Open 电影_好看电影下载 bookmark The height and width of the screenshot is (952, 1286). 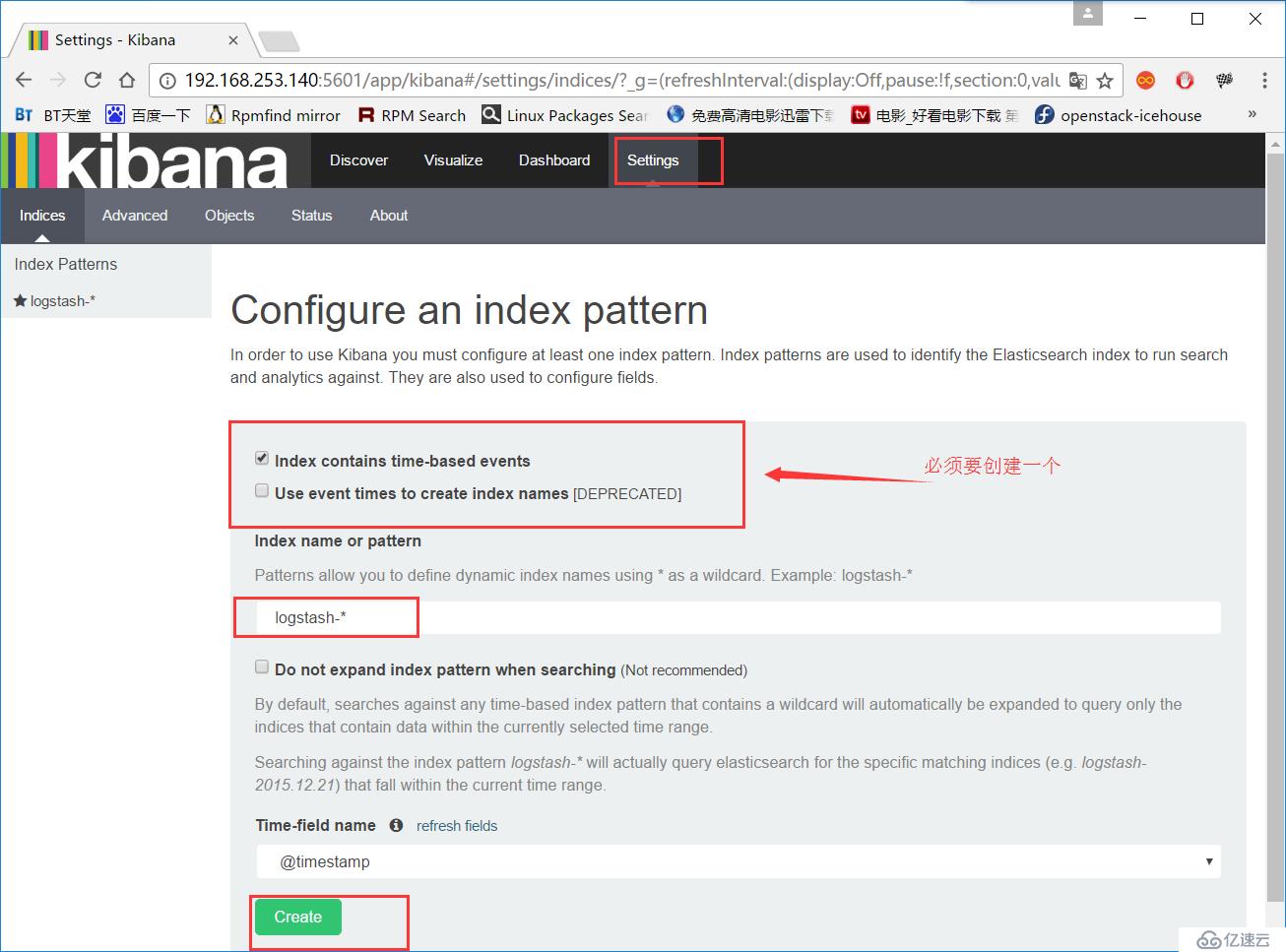coord(935,115)
